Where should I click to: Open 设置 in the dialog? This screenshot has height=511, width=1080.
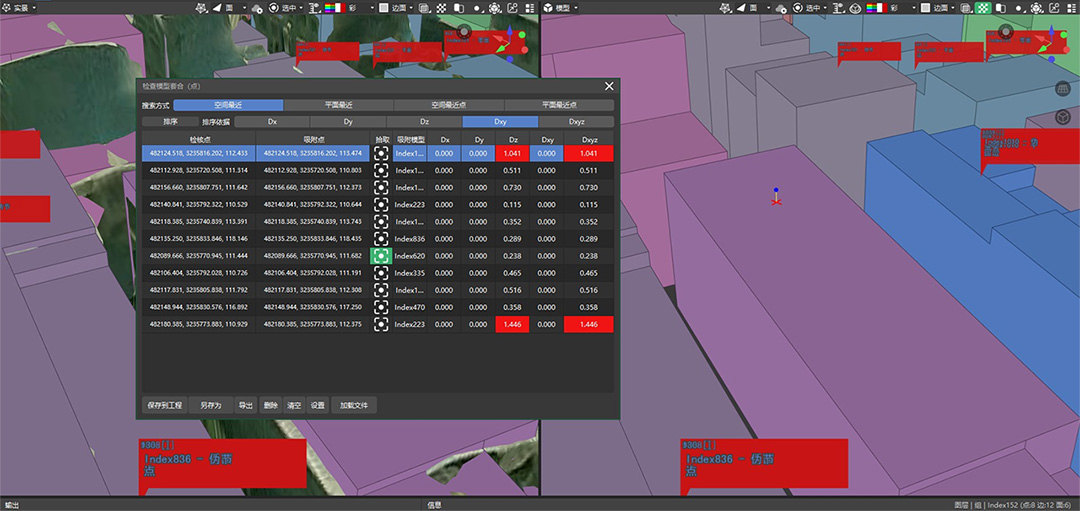pyautogui.click(x=317, y=405)
